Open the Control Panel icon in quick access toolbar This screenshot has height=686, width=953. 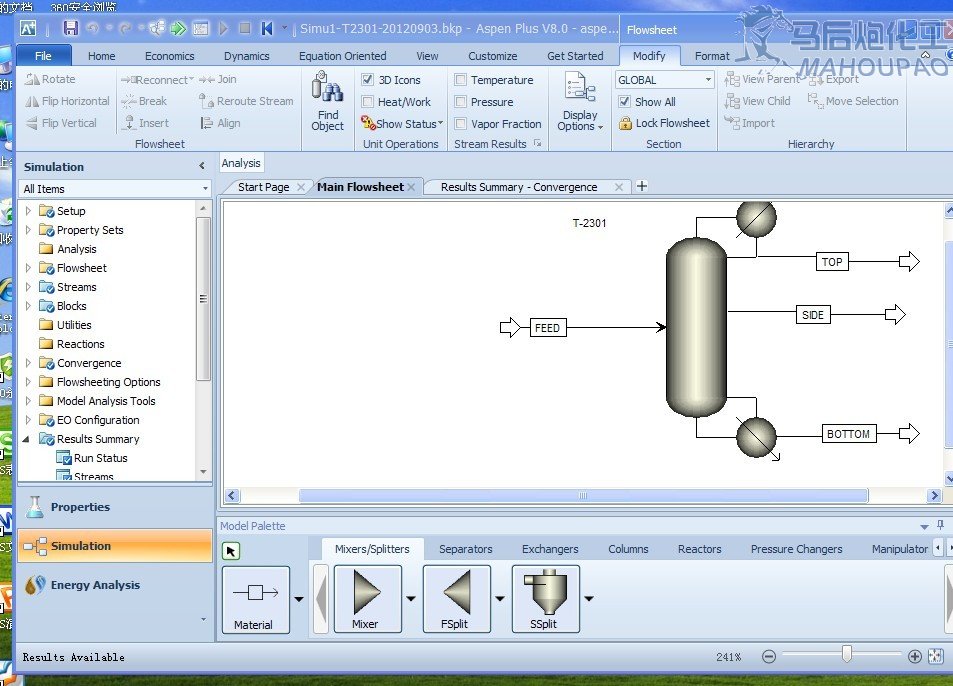click(x=201, y=28)
